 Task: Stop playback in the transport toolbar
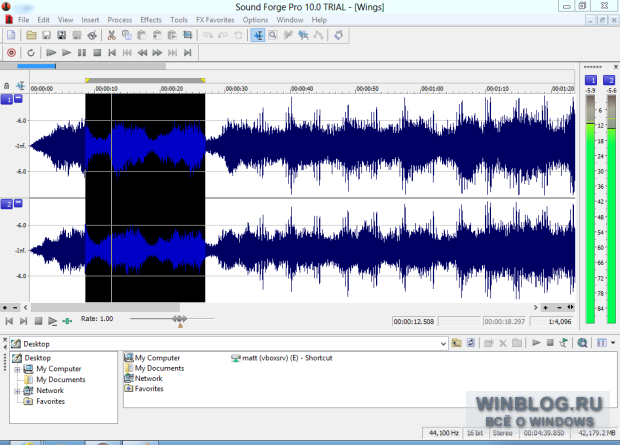click(97, 53)
